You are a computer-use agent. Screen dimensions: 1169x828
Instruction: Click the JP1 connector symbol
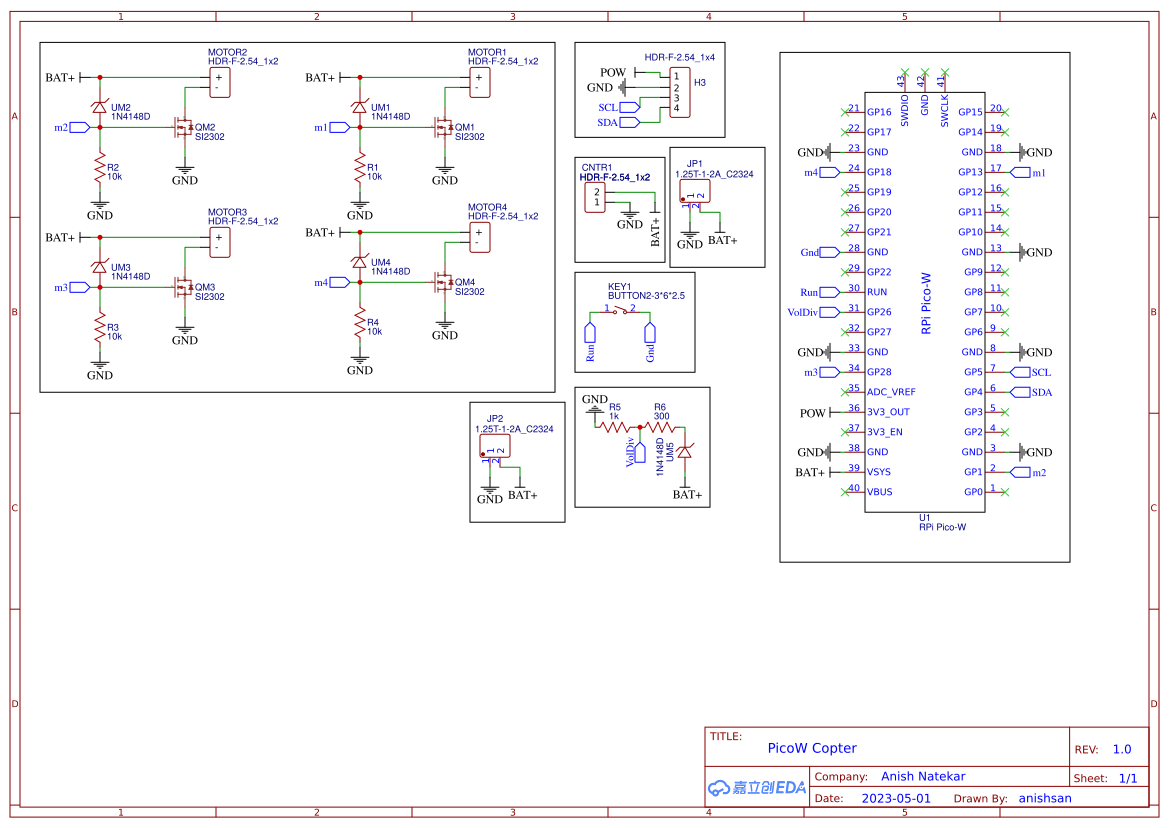(x=694, y=192)
